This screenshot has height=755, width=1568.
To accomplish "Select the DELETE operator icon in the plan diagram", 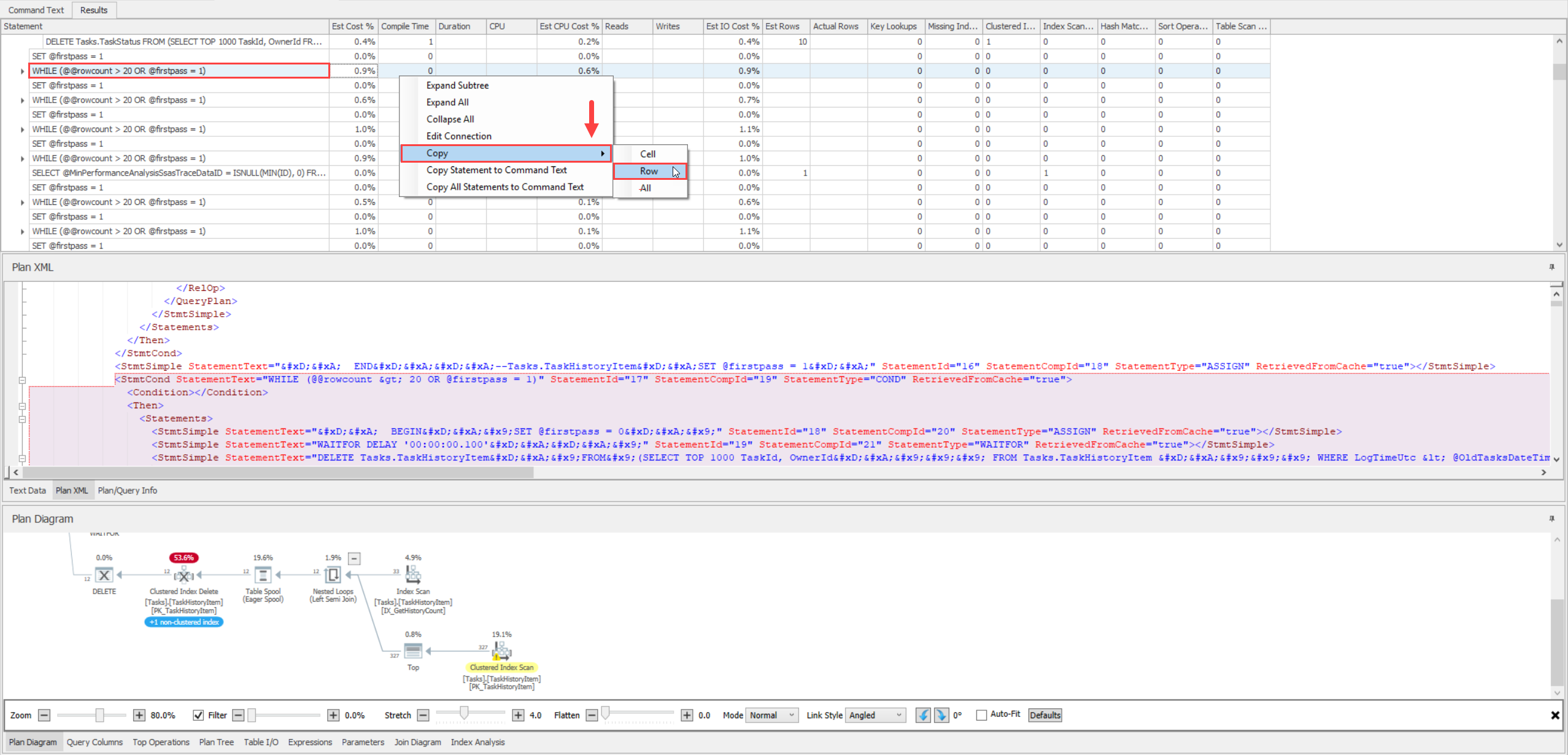I will pos(104,575).
